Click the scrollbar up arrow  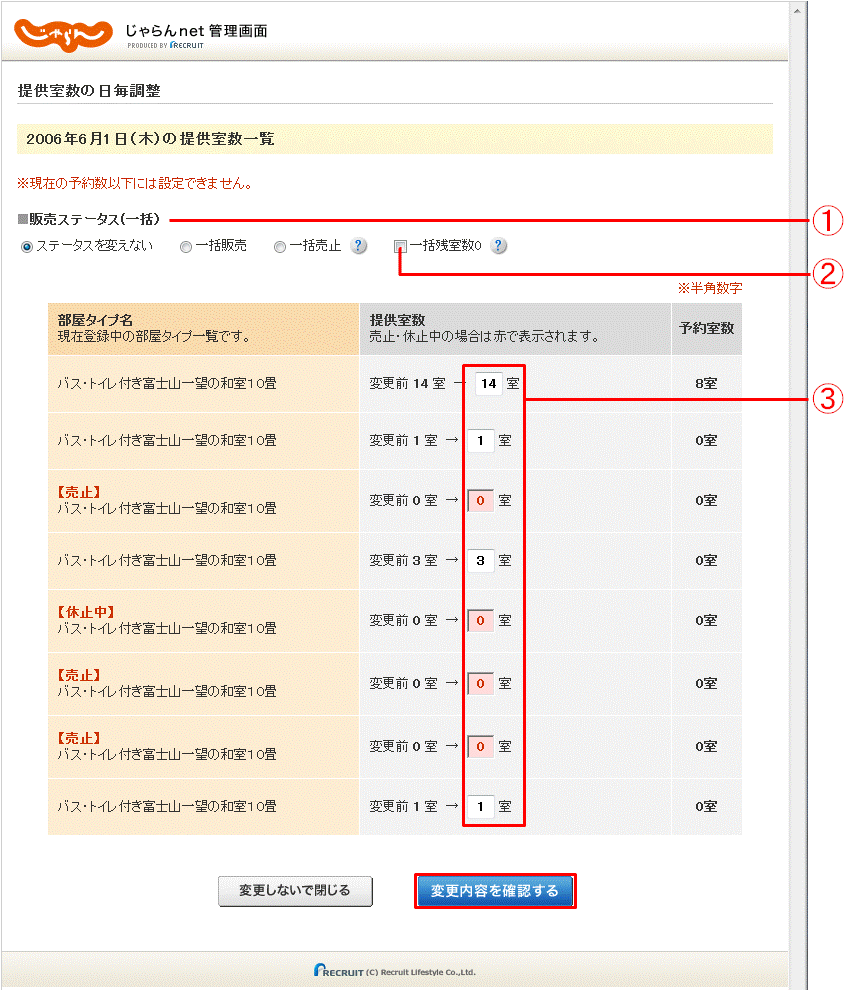click(x=797, y=9)
